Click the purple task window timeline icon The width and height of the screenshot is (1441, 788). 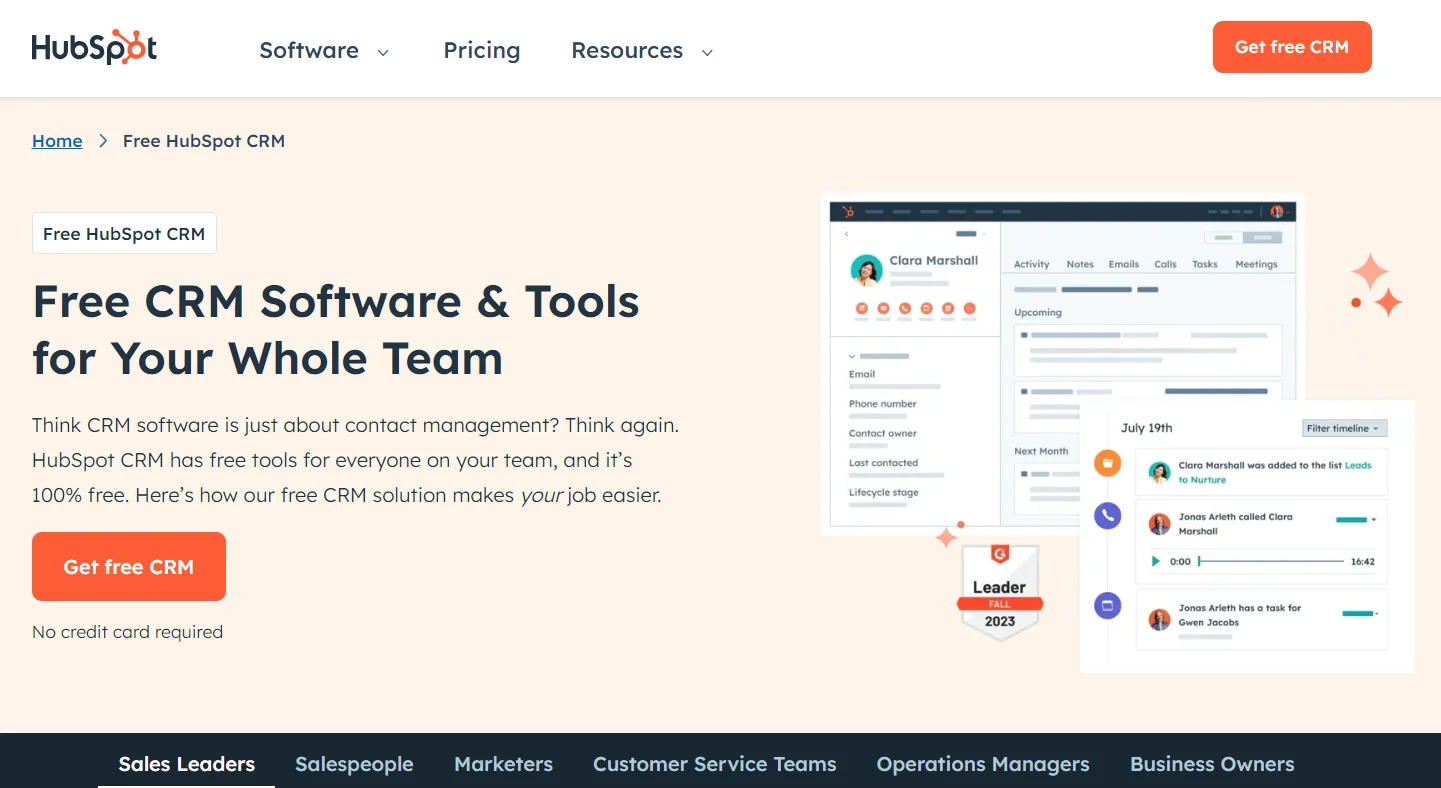click(1107, 605)
